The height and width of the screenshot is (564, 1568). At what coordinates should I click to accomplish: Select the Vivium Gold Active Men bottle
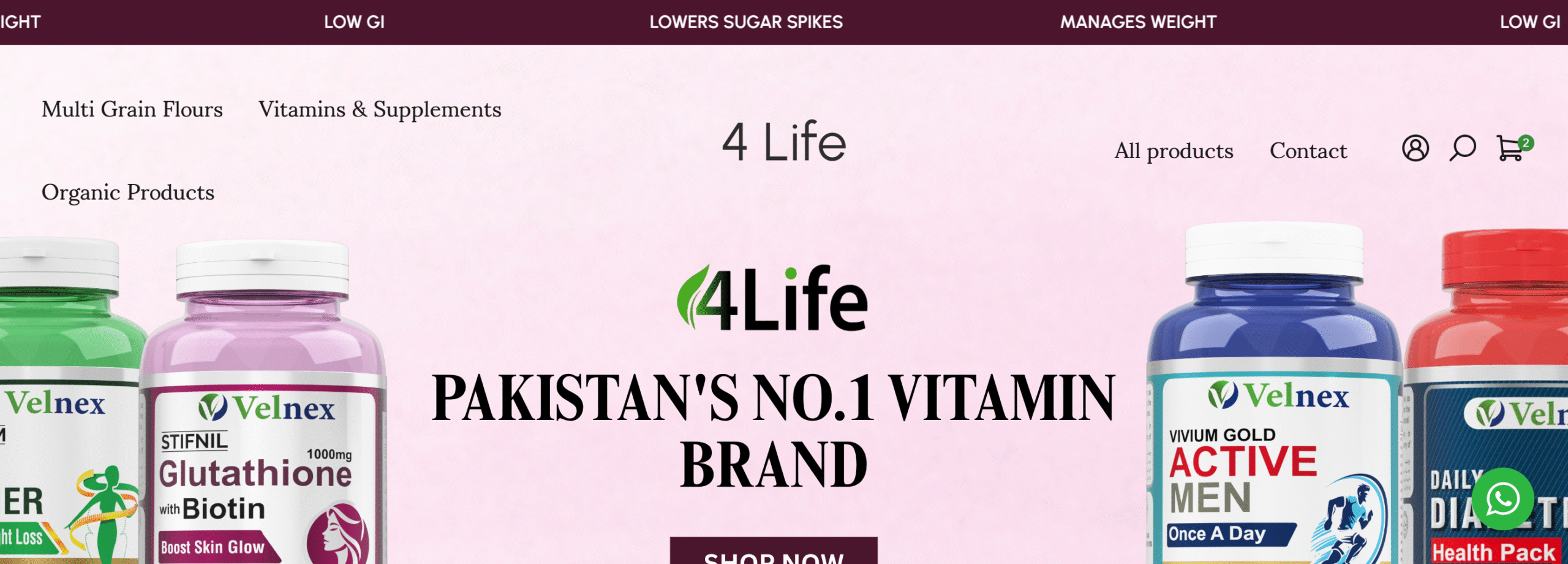(1274, 393)
